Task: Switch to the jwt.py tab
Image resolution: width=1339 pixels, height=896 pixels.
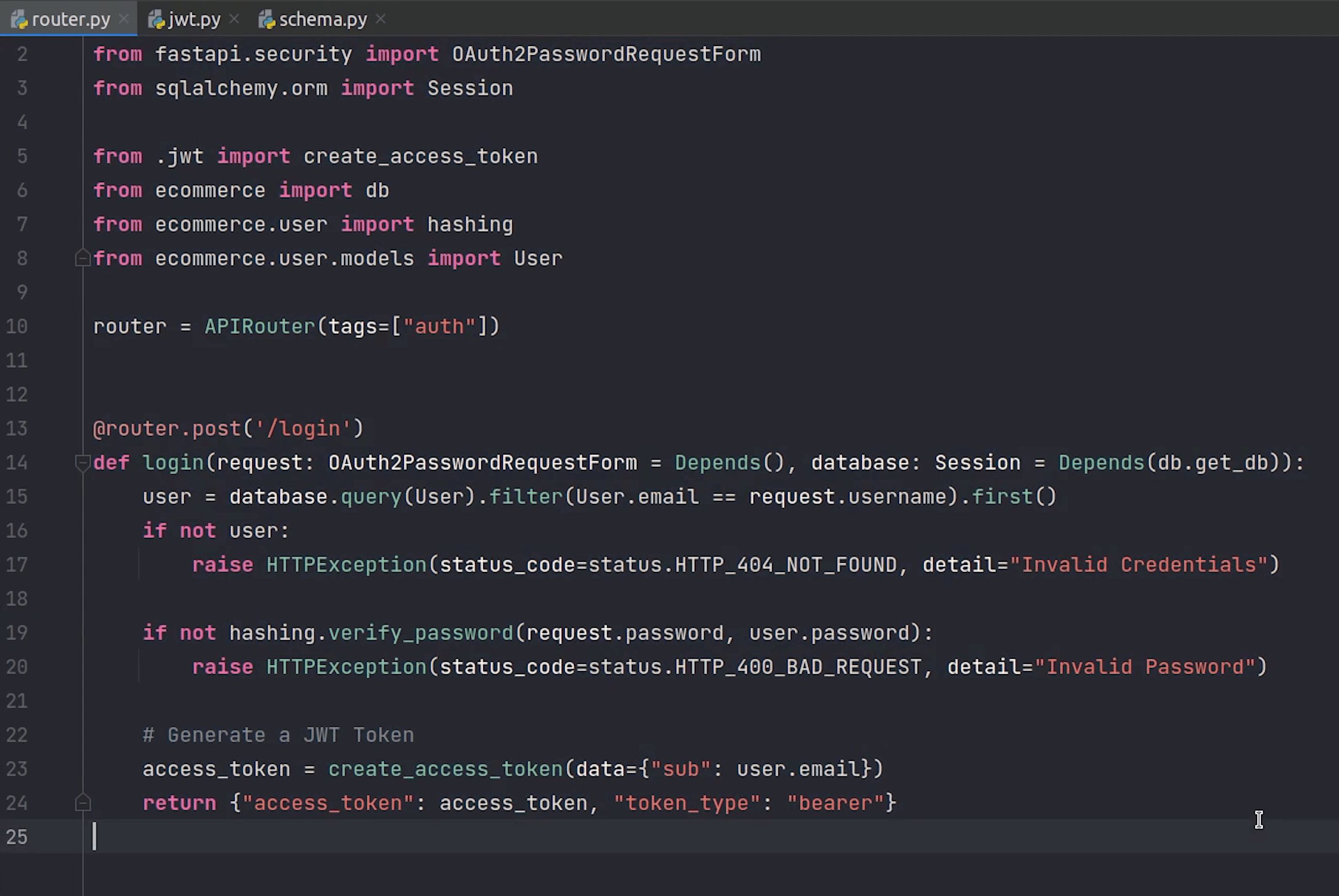Action: click(193, 20)
